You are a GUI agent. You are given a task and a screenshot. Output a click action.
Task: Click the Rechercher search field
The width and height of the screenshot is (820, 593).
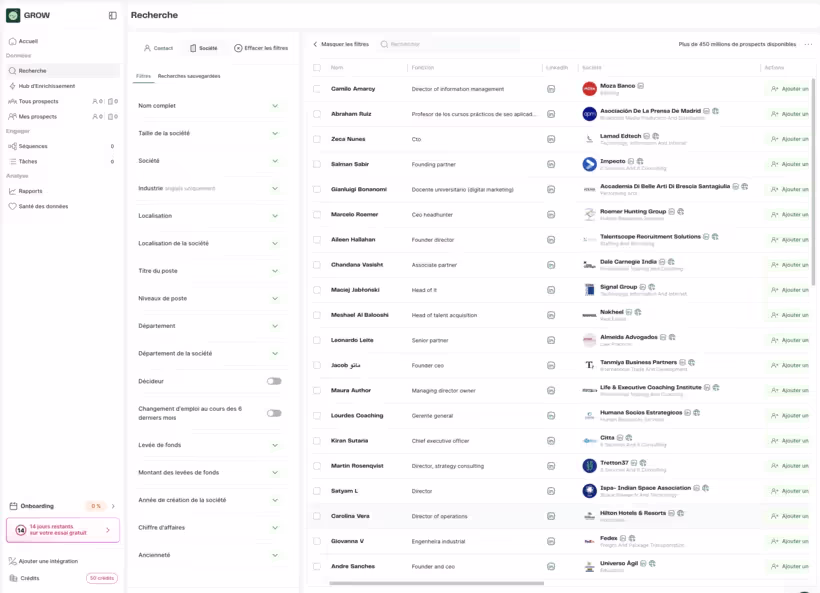[x=449, y=44]
